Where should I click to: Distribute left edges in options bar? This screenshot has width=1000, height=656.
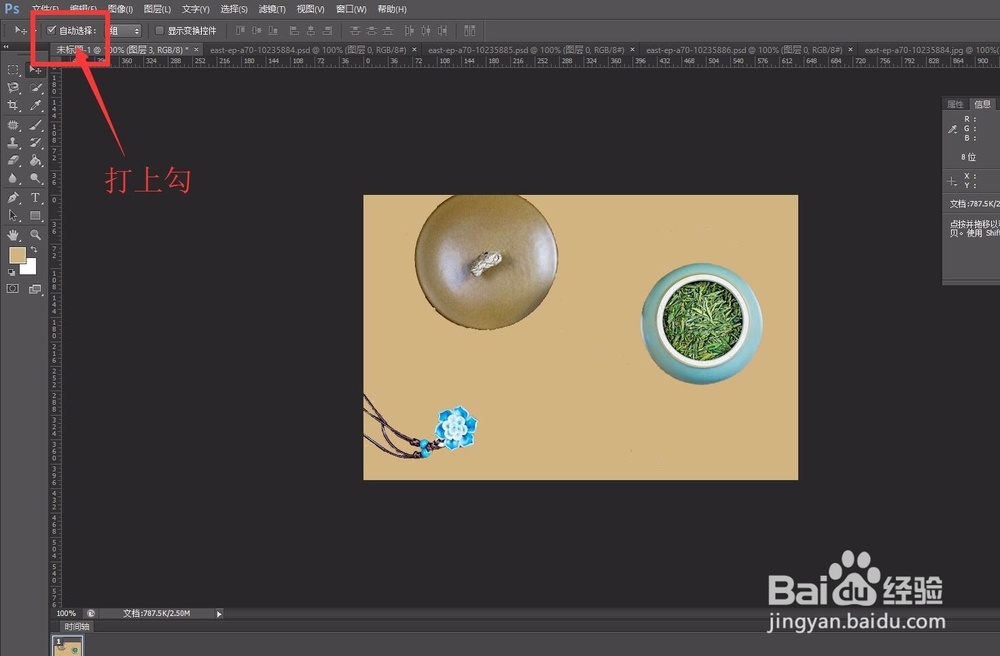(409, 31)
